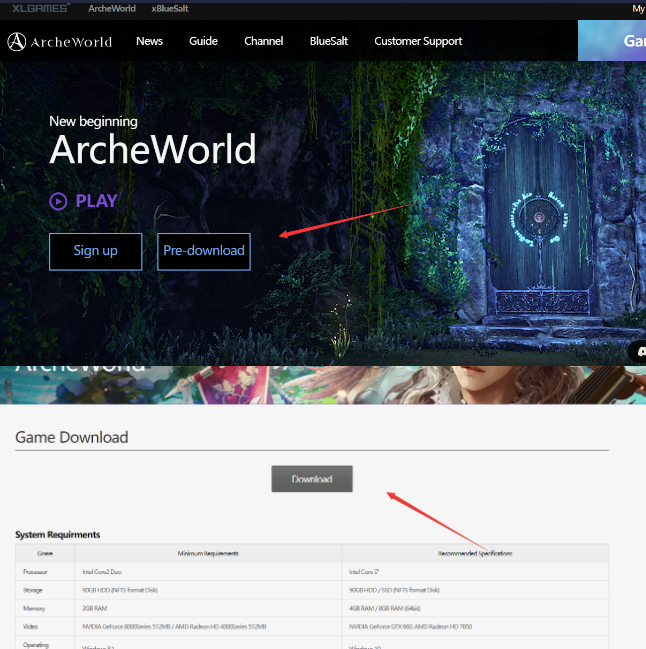The image size is (646, 649).
Task: Click the purple PLAY text
Action: 96,201
